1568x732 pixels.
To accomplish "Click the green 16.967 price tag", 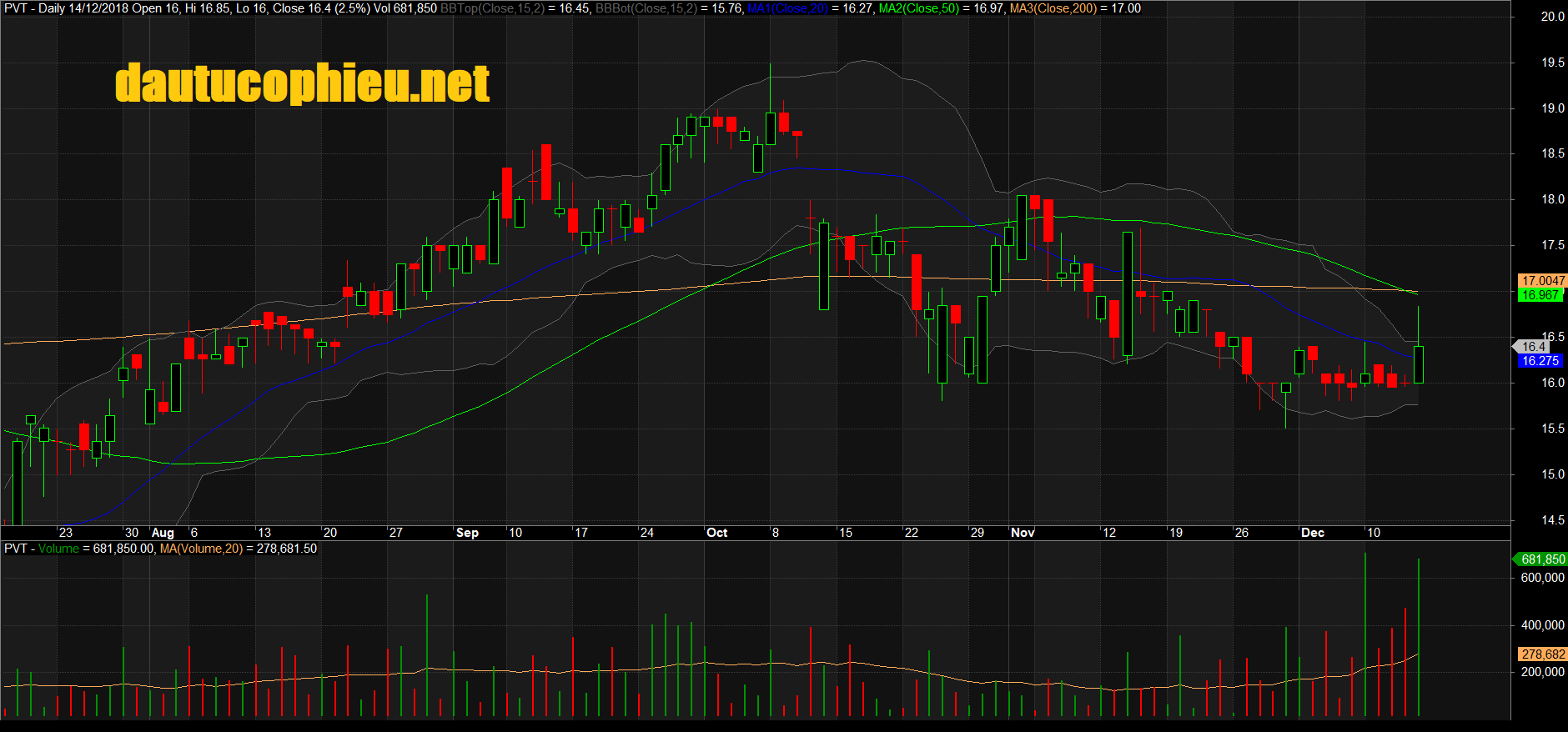I will click(x=1540, y=295).
